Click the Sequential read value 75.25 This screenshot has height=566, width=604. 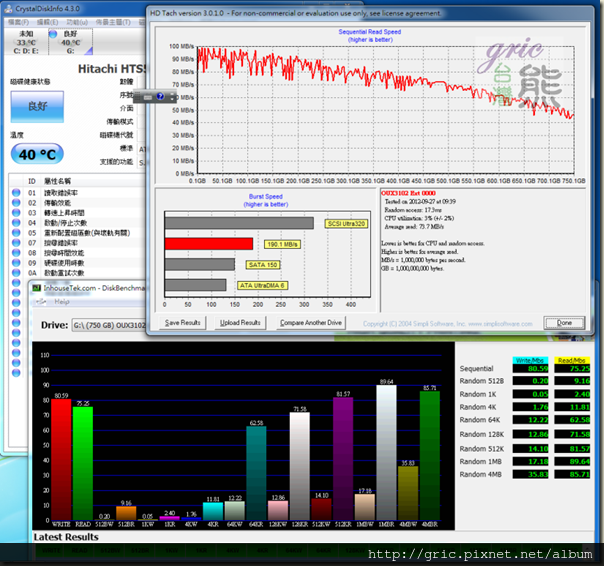[572, 368]
